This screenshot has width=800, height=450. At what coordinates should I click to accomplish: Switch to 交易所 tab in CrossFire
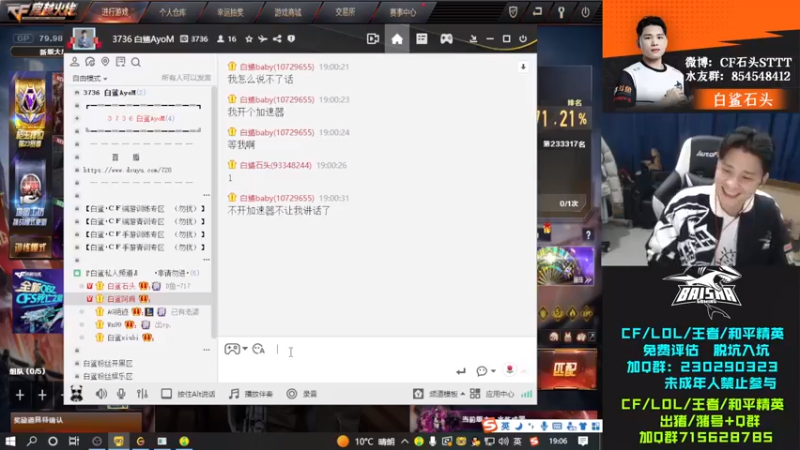click(x=345, y=12)
